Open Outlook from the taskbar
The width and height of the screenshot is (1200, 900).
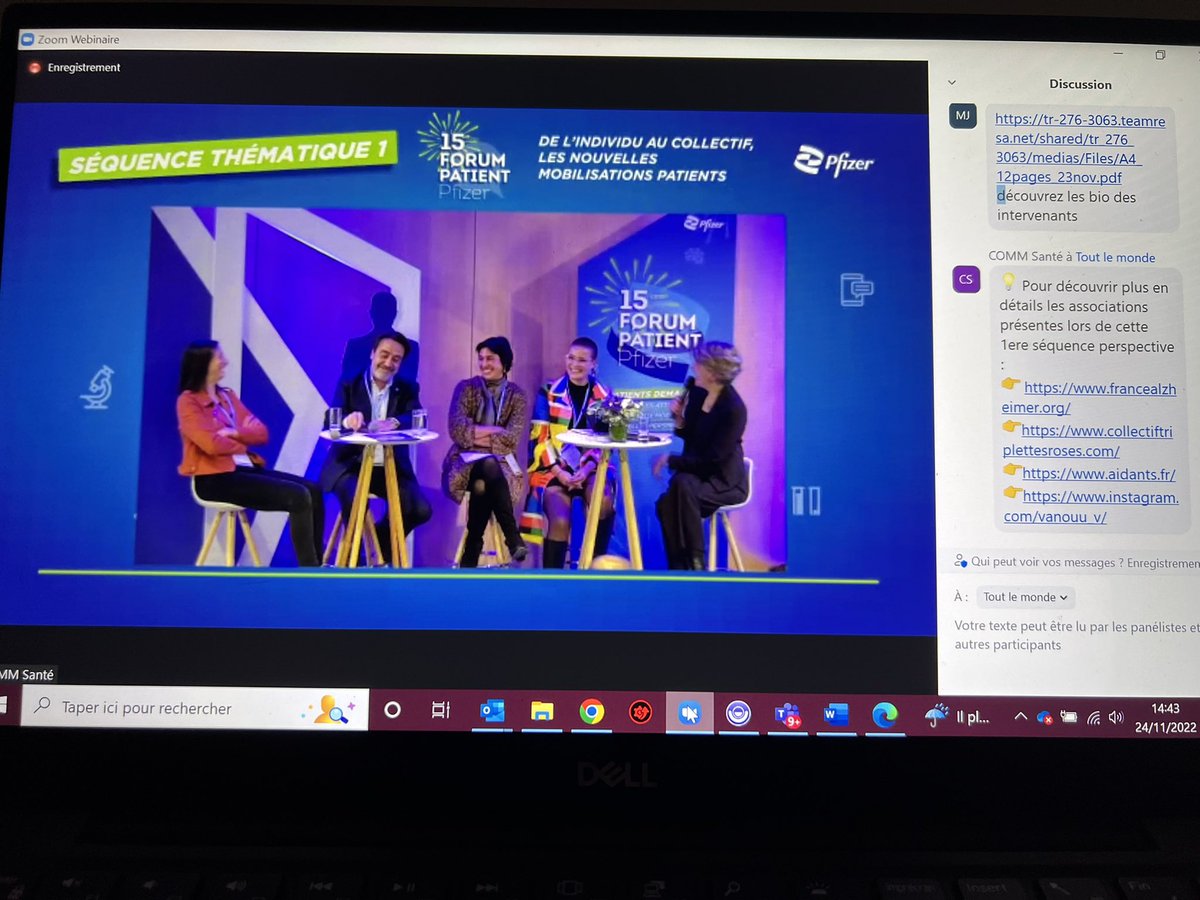492,711
